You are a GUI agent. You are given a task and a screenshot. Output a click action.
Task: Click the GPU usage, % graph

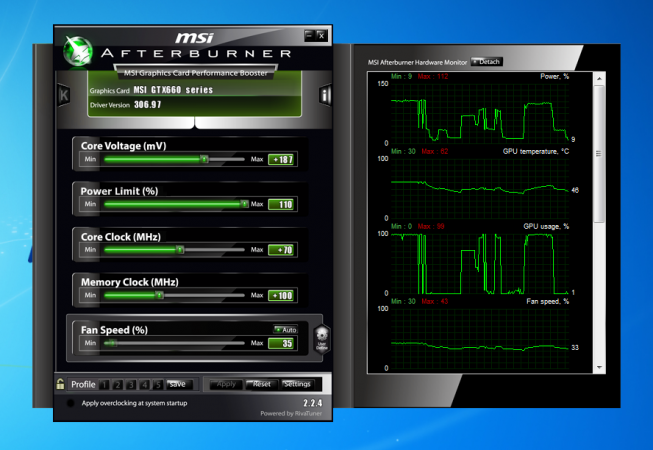pyautogui.click(x=480, y=263)
